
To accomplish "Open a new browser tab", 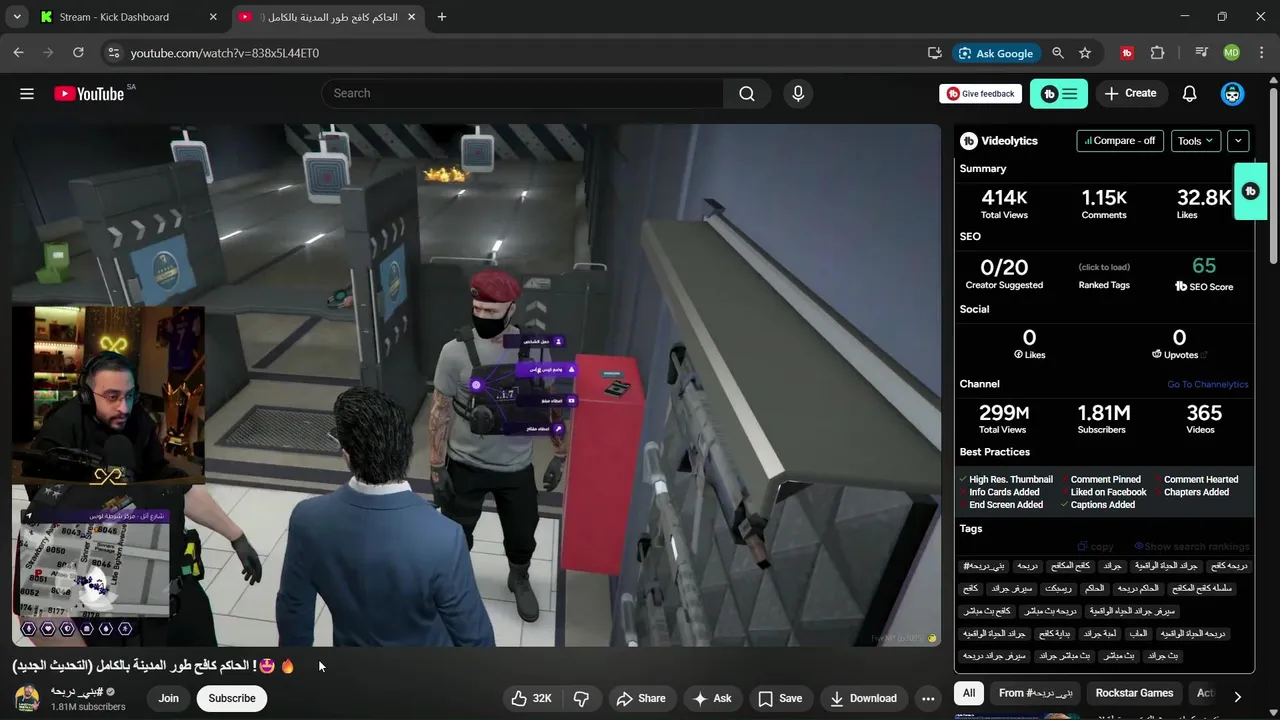I will [x=442, y=17].
